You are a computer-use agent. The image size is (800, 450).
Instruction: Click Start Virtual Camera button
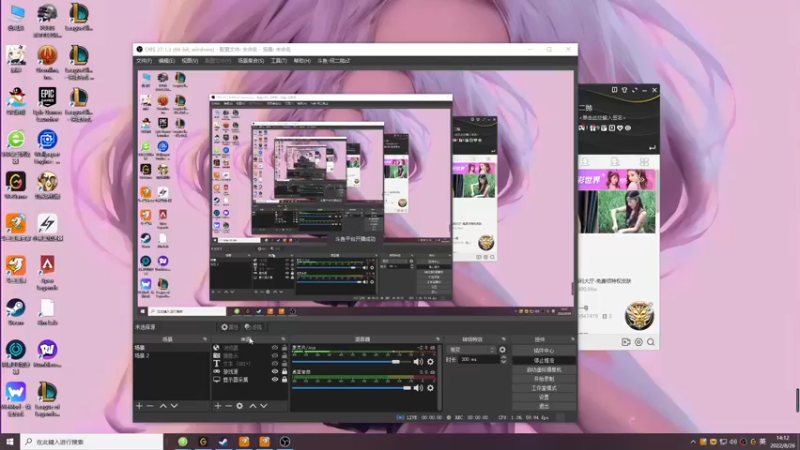click(544, 369)
